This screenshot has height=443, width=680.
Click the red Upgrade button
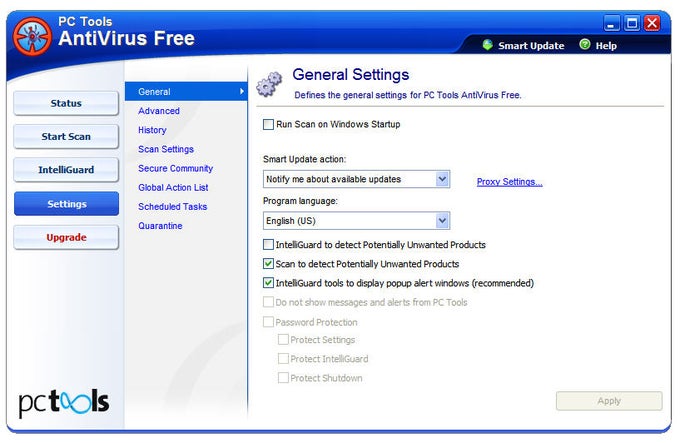[66, 238]
